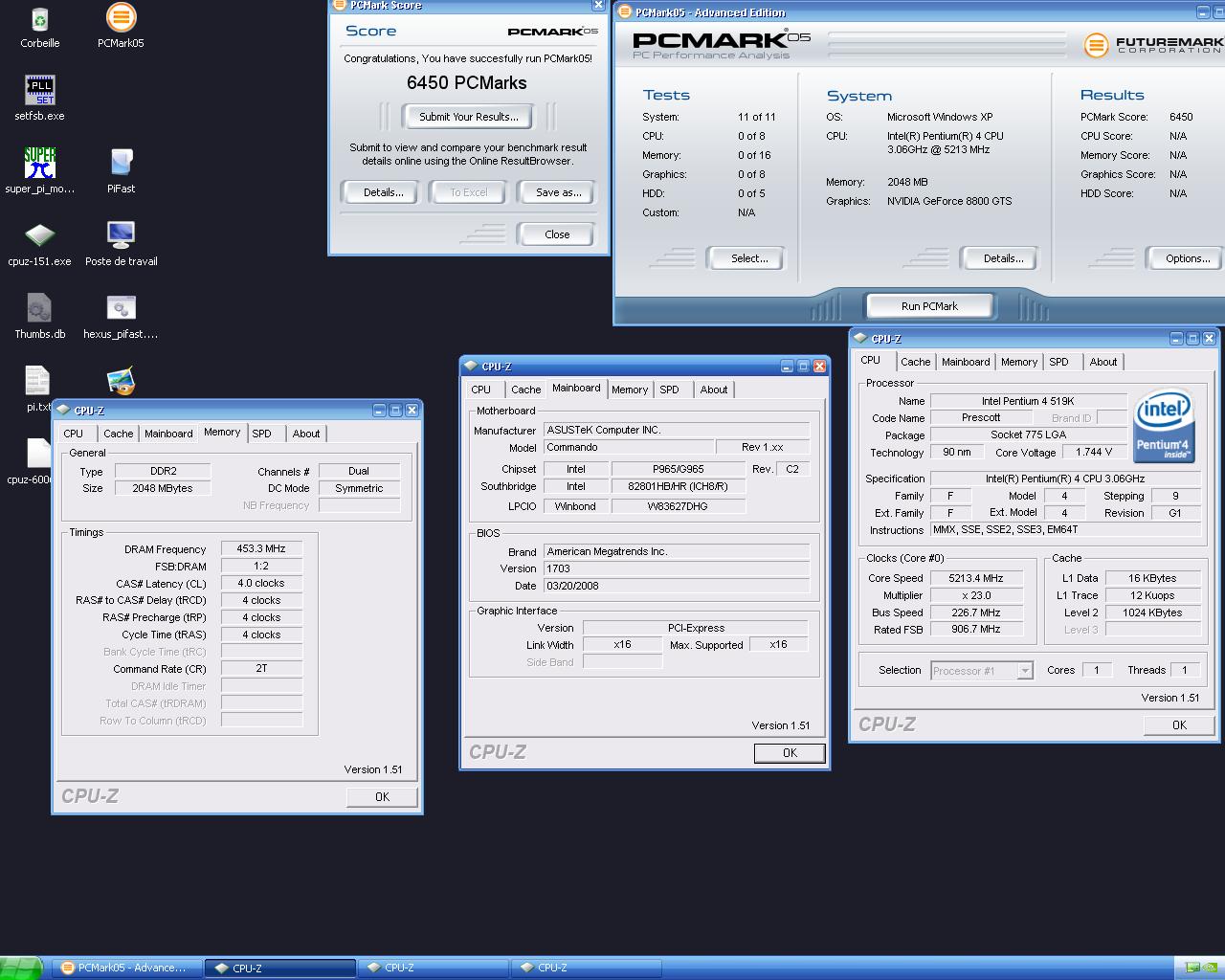Select the Rated FSB value 906.7 MHz
This screenshot has height=980, width=1225.
tap(975, 630)
